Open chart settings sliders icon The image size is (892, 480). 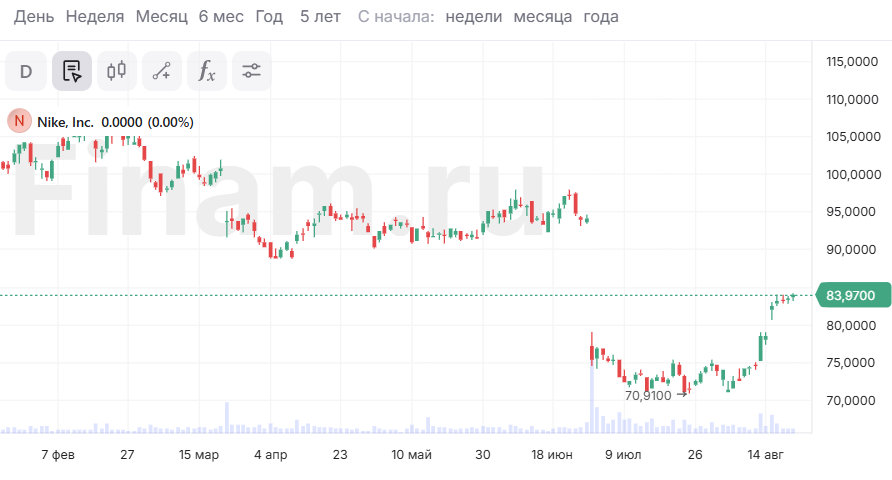[x=251, y=71]
